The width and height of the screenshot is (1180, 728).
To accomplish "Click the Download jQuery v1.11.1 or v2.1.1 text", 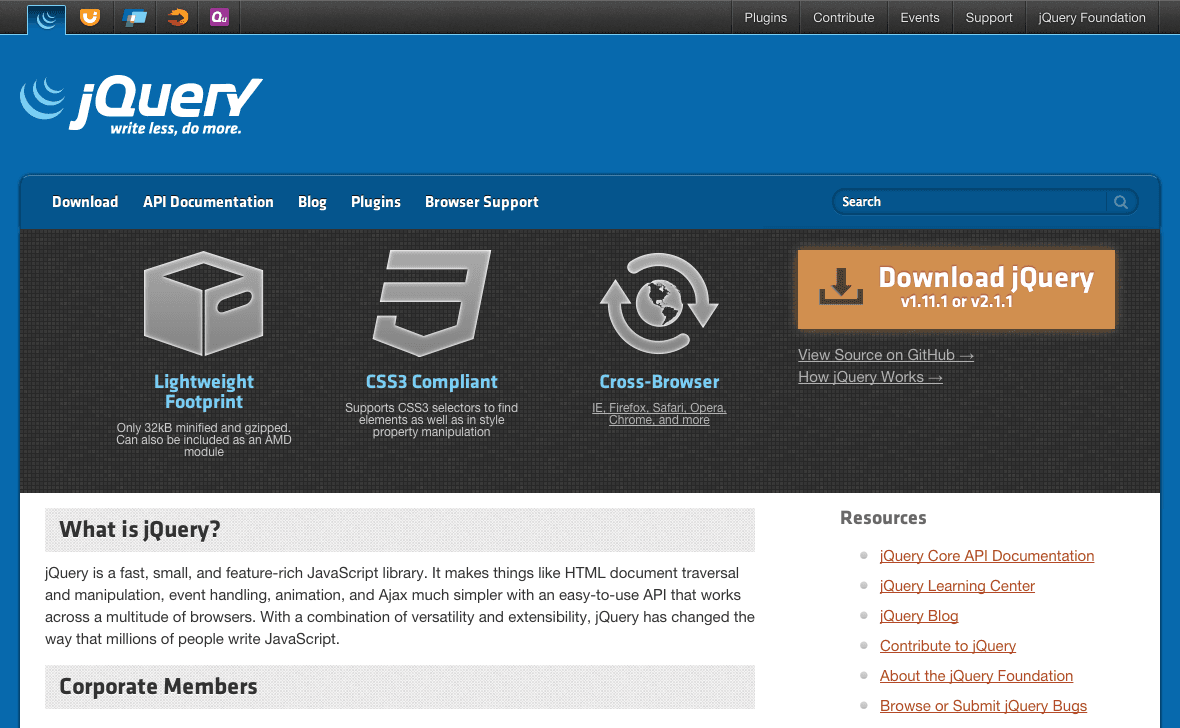I will pos(986,288).
